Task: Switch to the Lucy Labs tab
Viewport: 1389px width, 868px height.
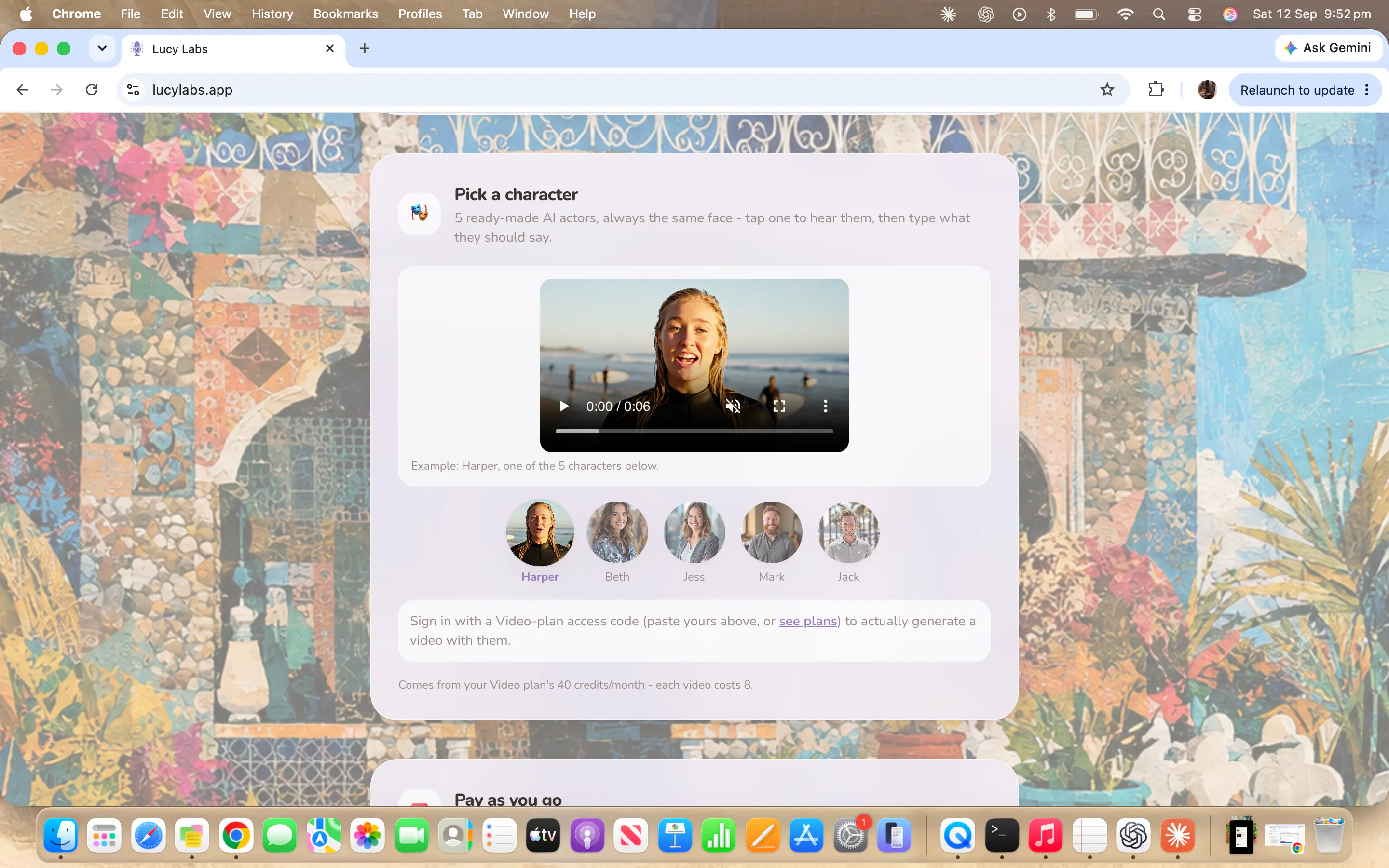Action: point(232,49)
